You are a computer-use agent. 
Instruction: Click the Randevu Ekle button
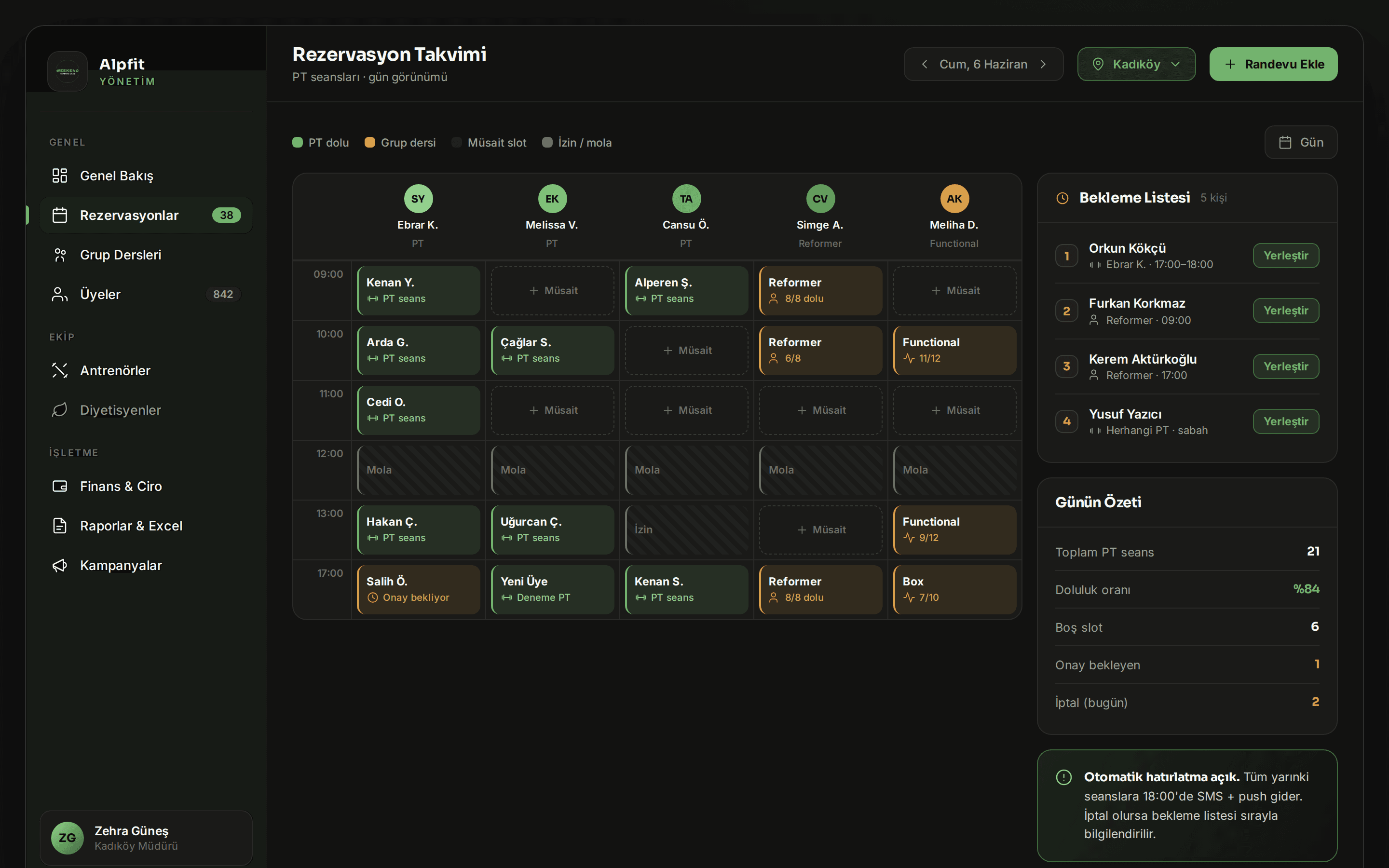(x=1273, y=64)
